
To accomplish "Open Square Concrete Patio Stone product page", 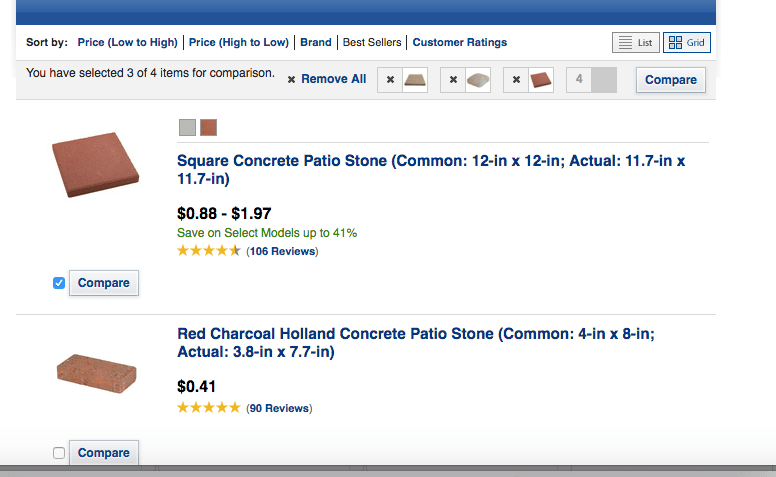I will pyautogui.click(x=431, y=170).
